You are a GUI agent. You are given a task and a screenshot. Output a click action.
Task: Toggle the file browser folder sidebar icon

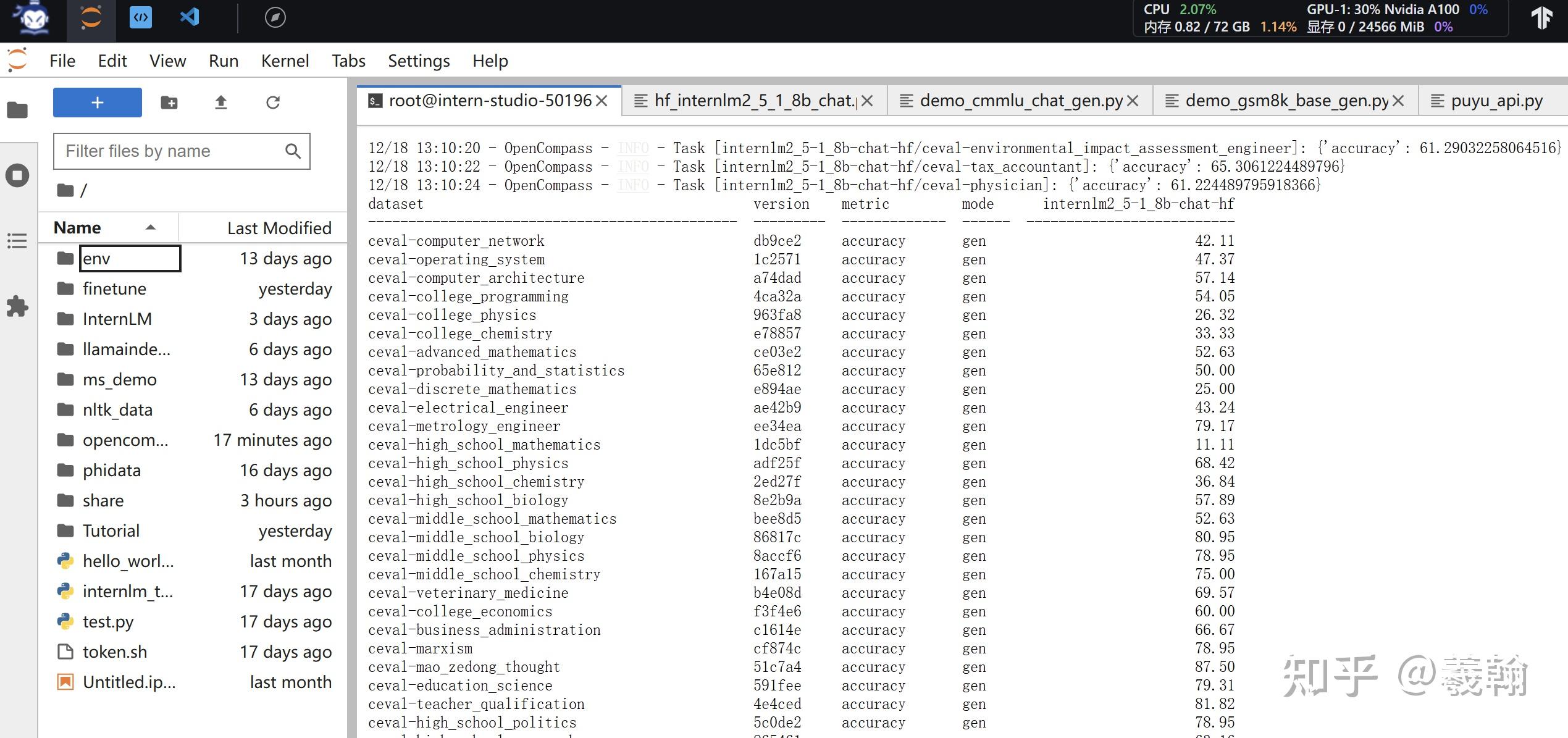[x=17, y=111]
